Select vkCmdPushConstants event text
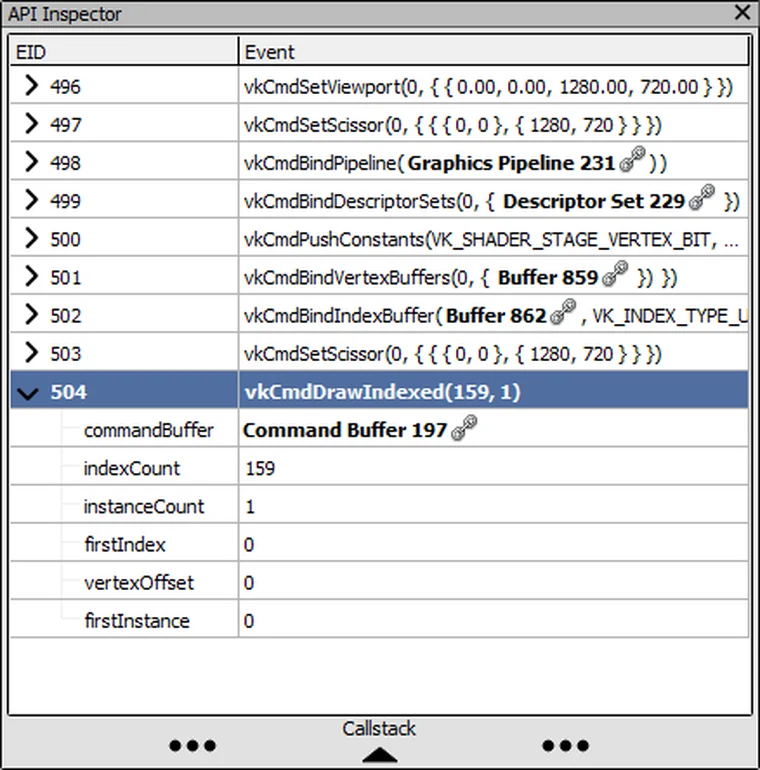The image size is (760, 770). (x=491, y=240)
